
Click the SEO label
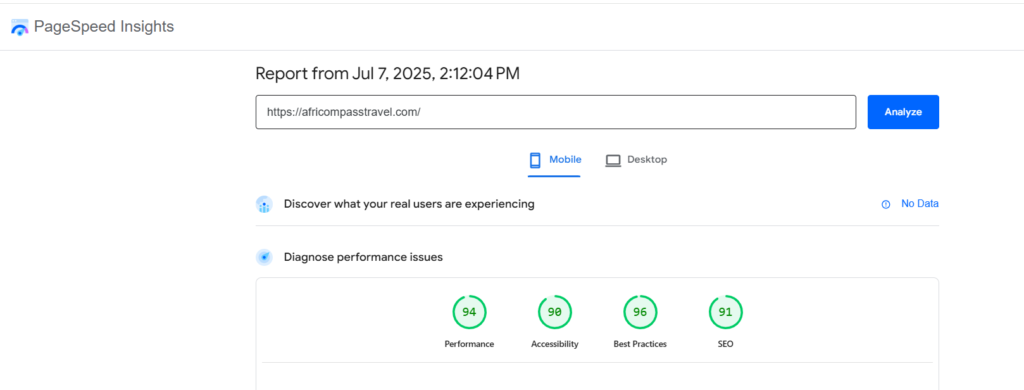[725, 344]
